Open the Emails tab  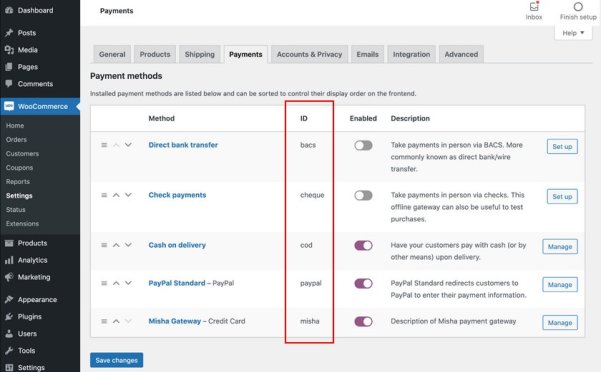pos(368,54)
